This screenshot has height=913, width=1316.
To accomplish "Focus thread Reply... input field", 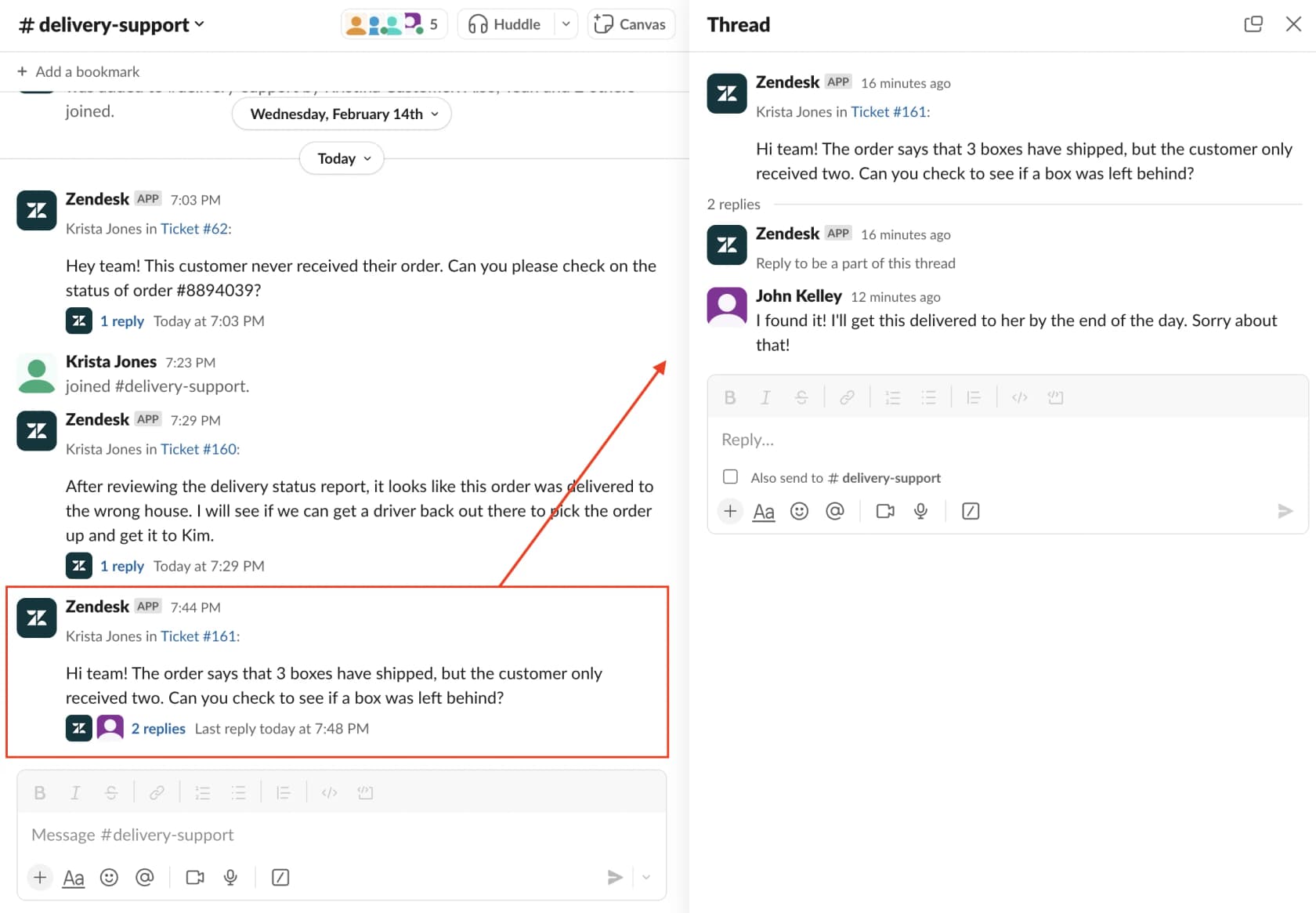I will [x=1007, y=440].
